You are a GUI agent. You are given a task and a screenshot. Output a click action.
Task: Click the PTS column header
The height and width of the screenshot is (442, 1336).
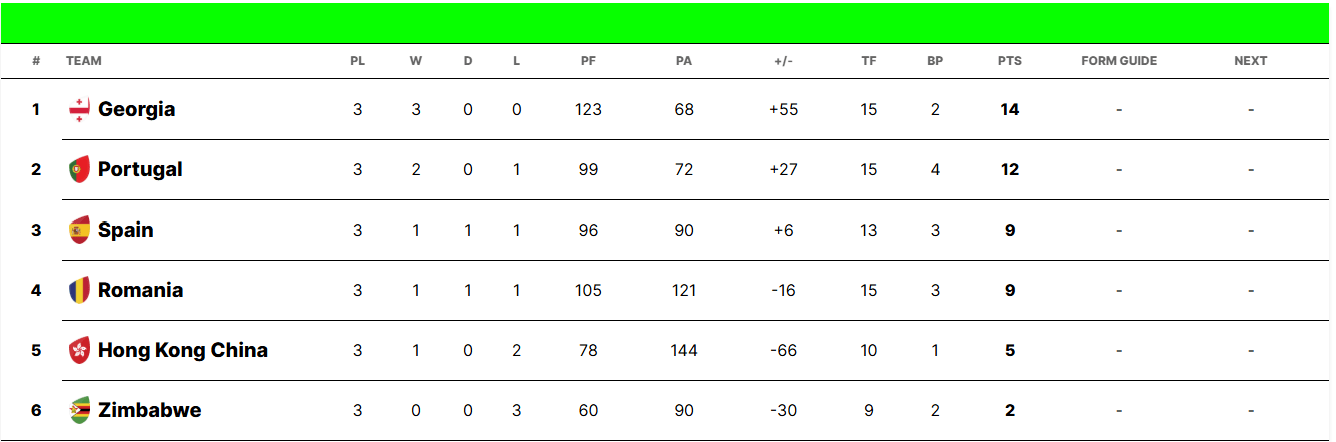[1010, 61]
